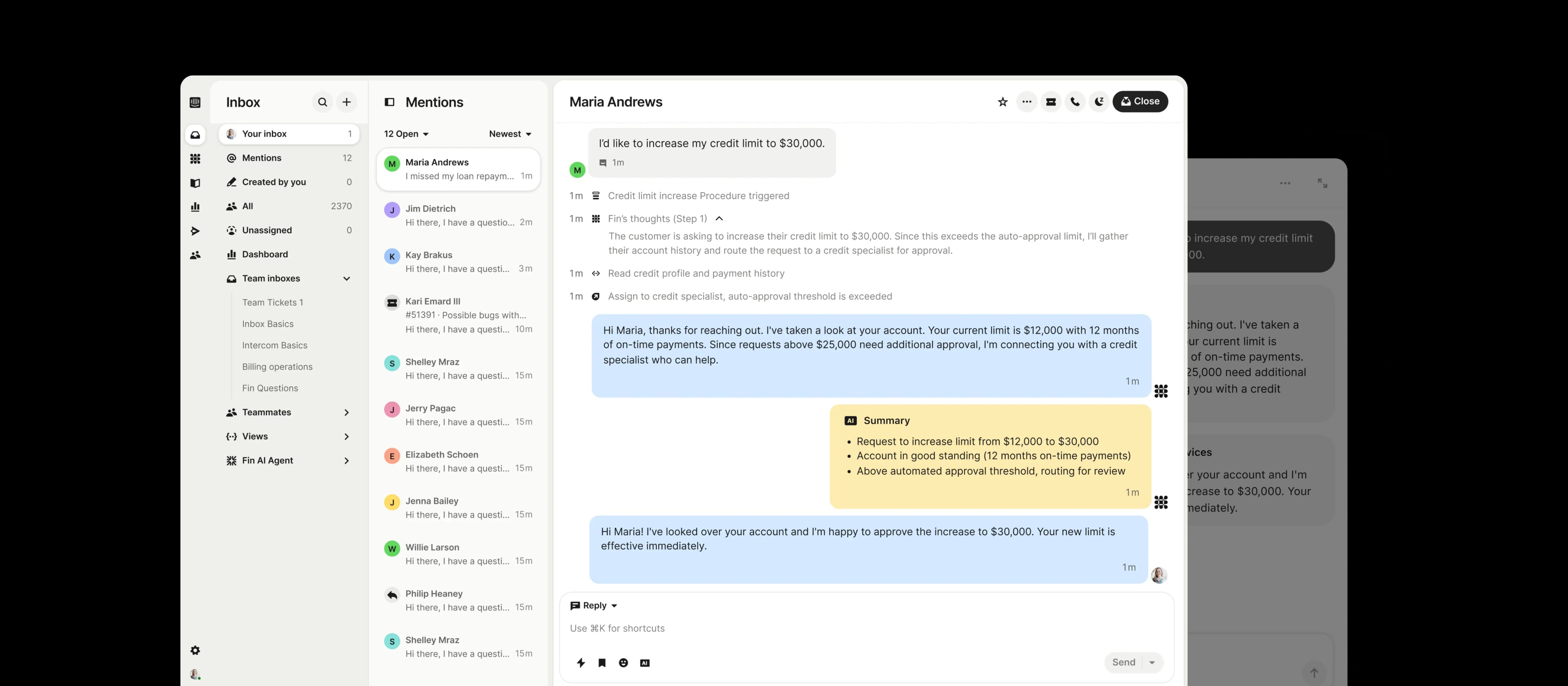This screenshot has width=1568, height=686.
Task: Open Send options dropdown arrow
Action: 1151,663
